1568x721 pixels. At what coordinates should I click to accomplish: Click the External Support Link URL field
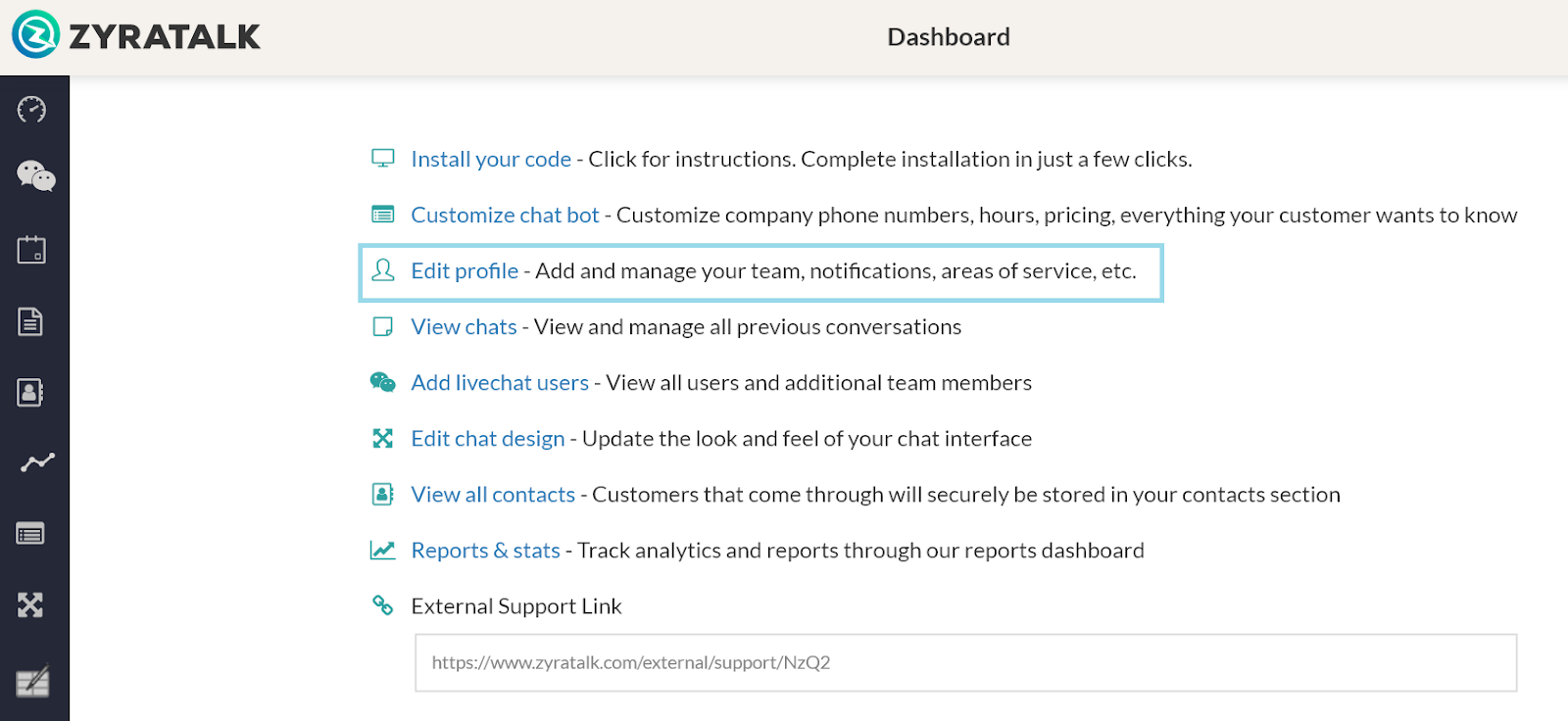tap(965, 663)
